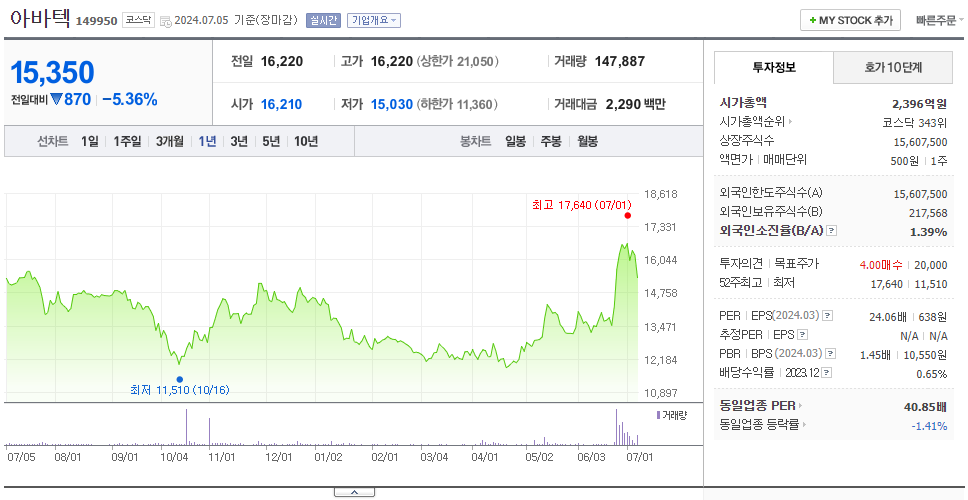Screen dimensions: 968x500
Task: Click the 최저 11,510 (10/16) label
Action: [x=180, y=390]
